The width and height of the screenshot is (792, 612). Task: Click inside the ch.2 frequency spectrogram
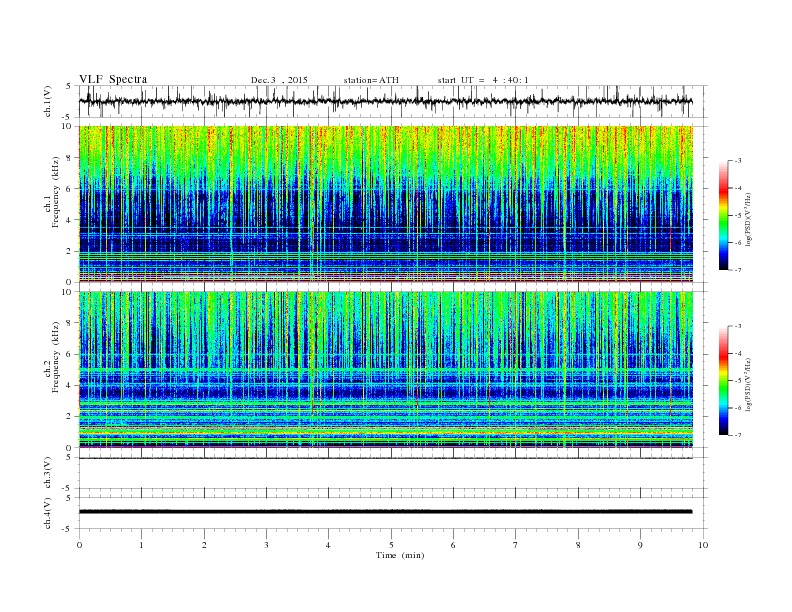click(386, 369)
